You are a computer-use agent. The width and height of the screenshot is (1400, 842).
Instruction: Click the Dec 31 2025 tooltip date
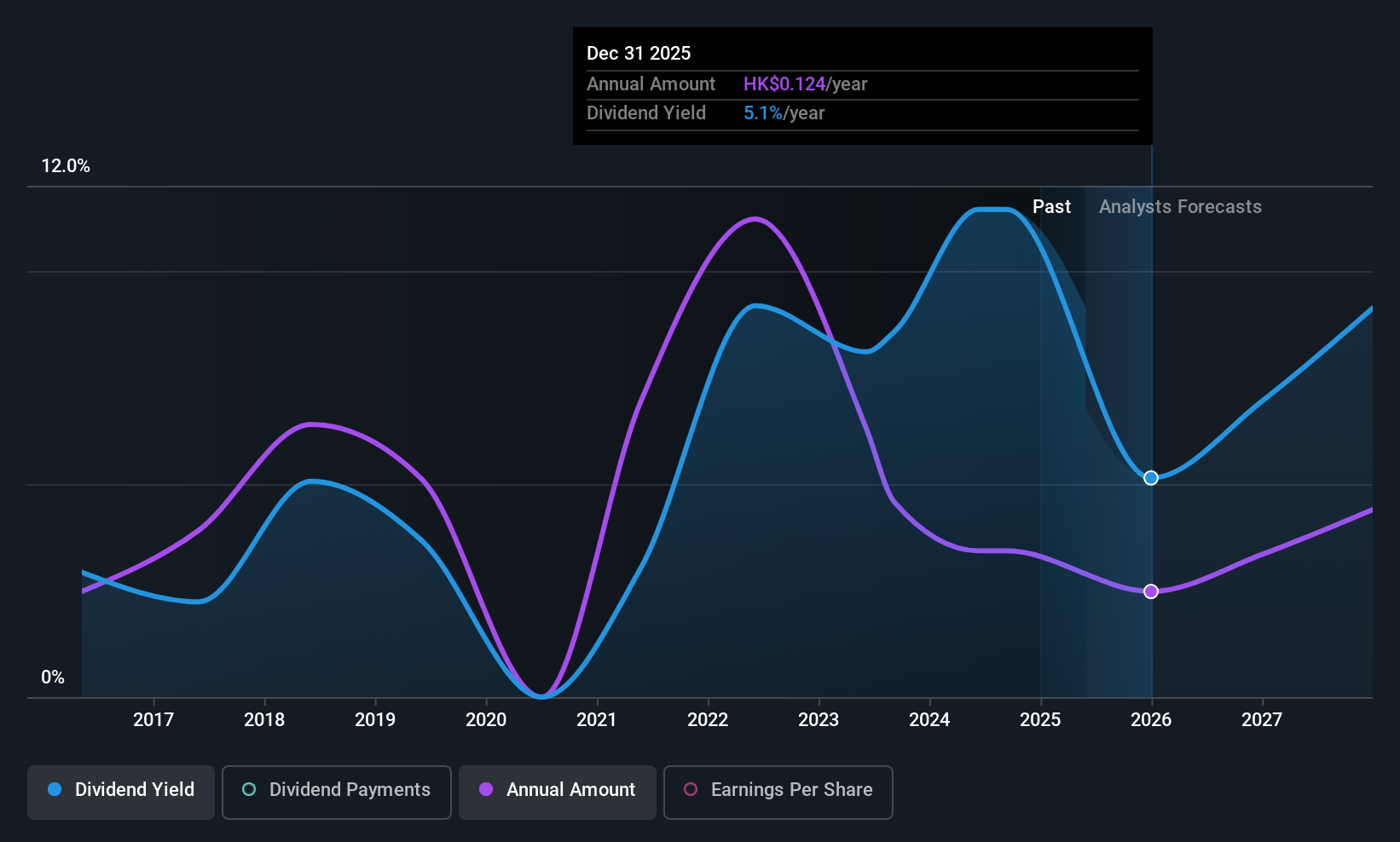tap(639, 53)
